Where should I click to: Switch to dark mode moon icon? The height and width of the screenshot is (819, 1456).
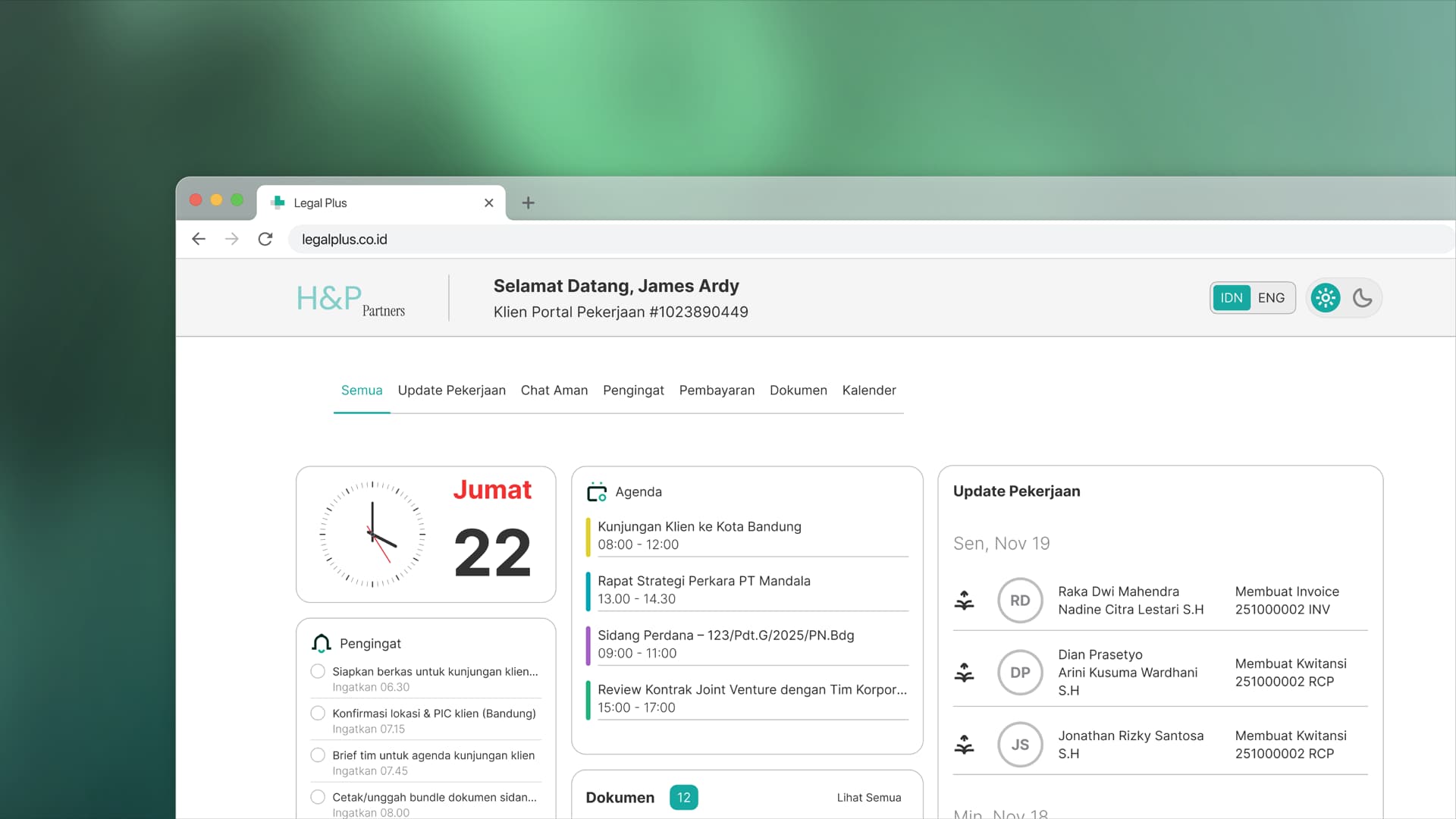1363,298
